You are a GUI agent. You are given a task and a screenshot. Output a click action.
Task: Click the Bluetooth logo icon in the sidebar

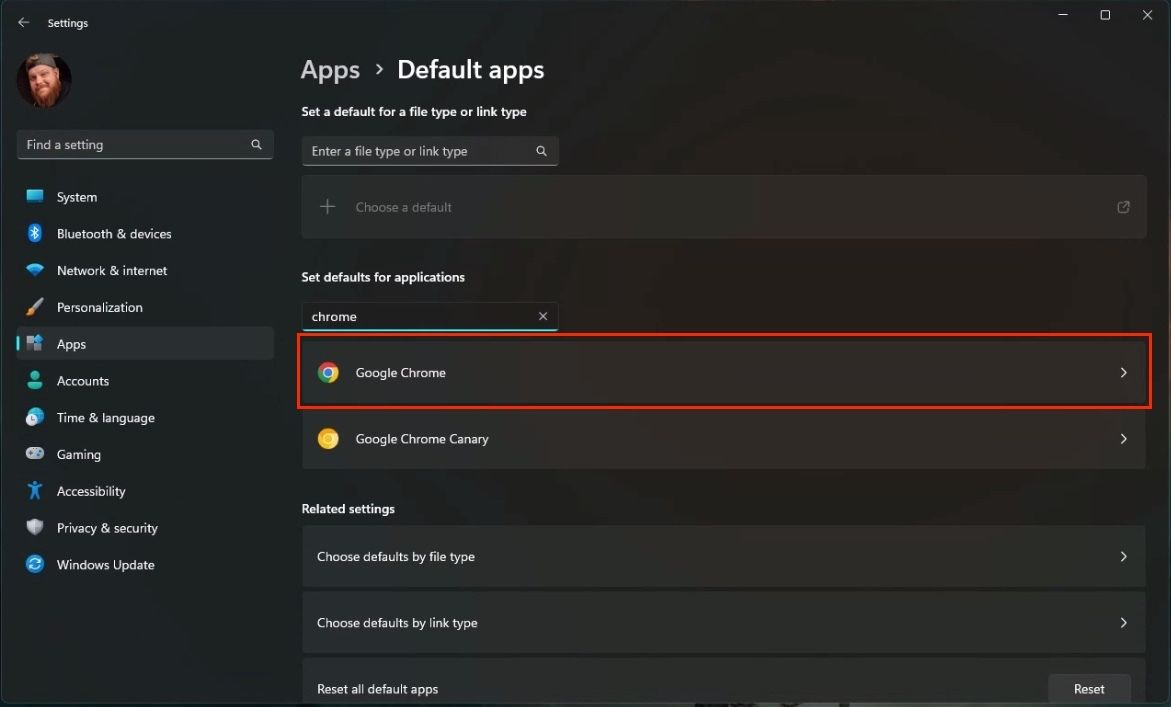click(34, 233)
